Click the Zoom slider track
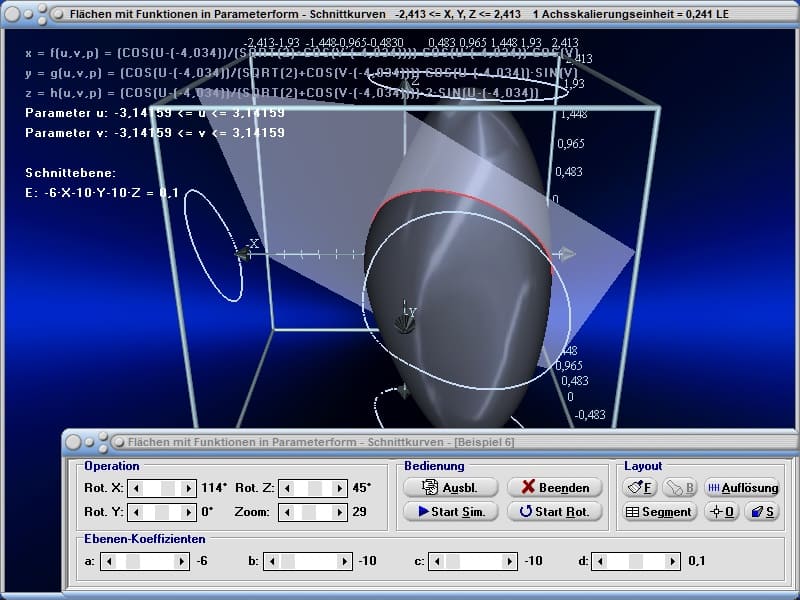The width and height of the screenshot is (800, 600). tap(313, 512)
